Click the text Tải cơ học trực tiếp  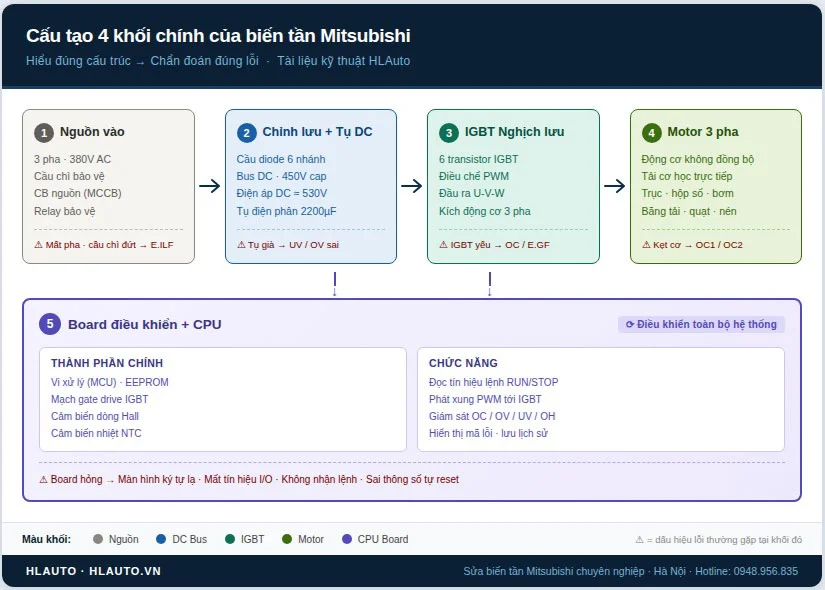click(687, 176)
